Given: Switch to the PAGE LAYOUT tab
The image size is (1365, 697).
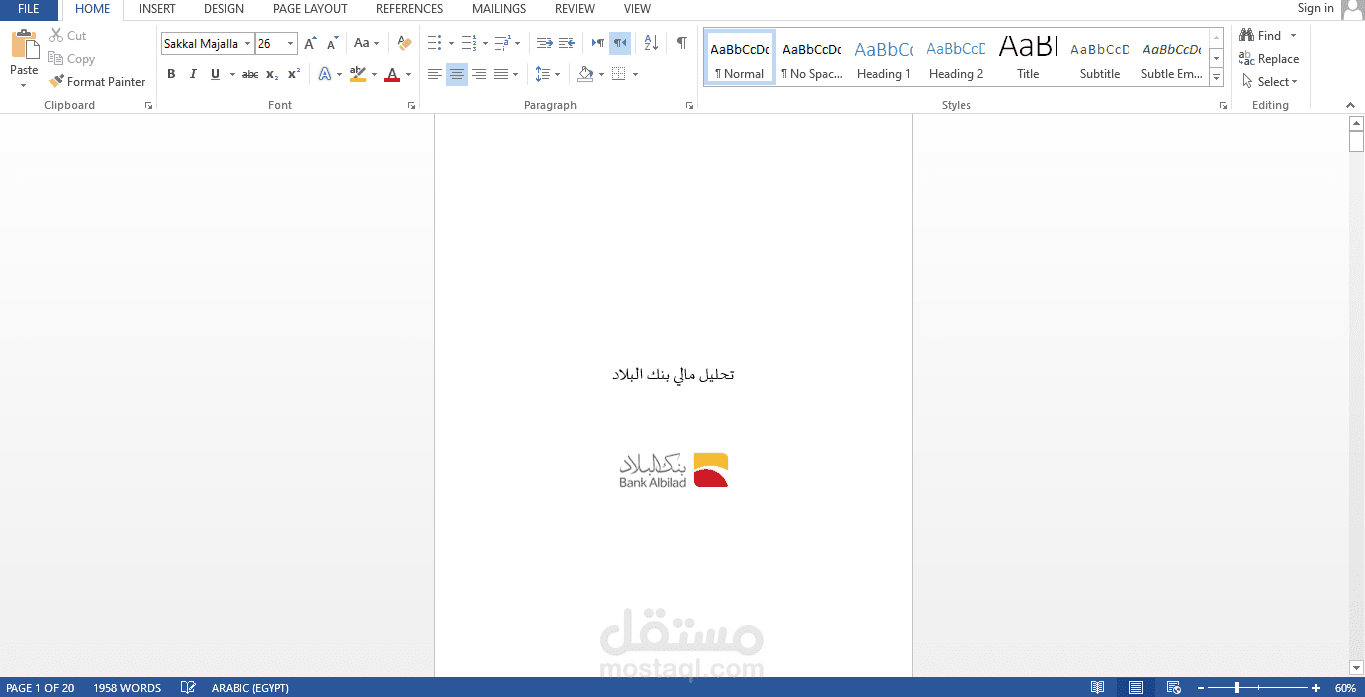Looking at the screenshot, I should click(x=310, y=9).
